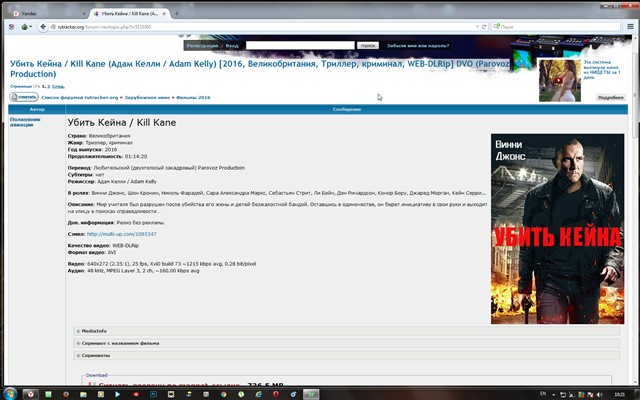Open the Windows Start button
This screenshot has height=400, width=640.
pyautogui.click(x=9, y=394)
